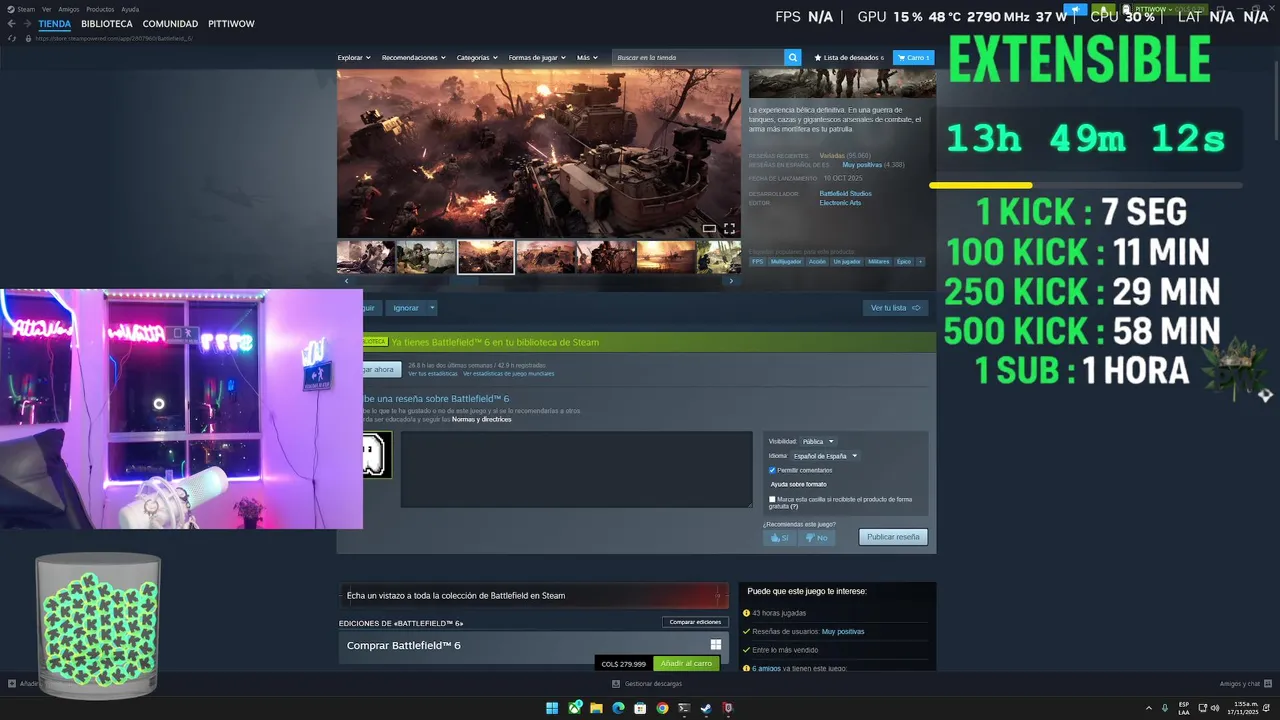1280x720 pixels.
Task: Click Ver tu lista button
Action: [895, 308]
